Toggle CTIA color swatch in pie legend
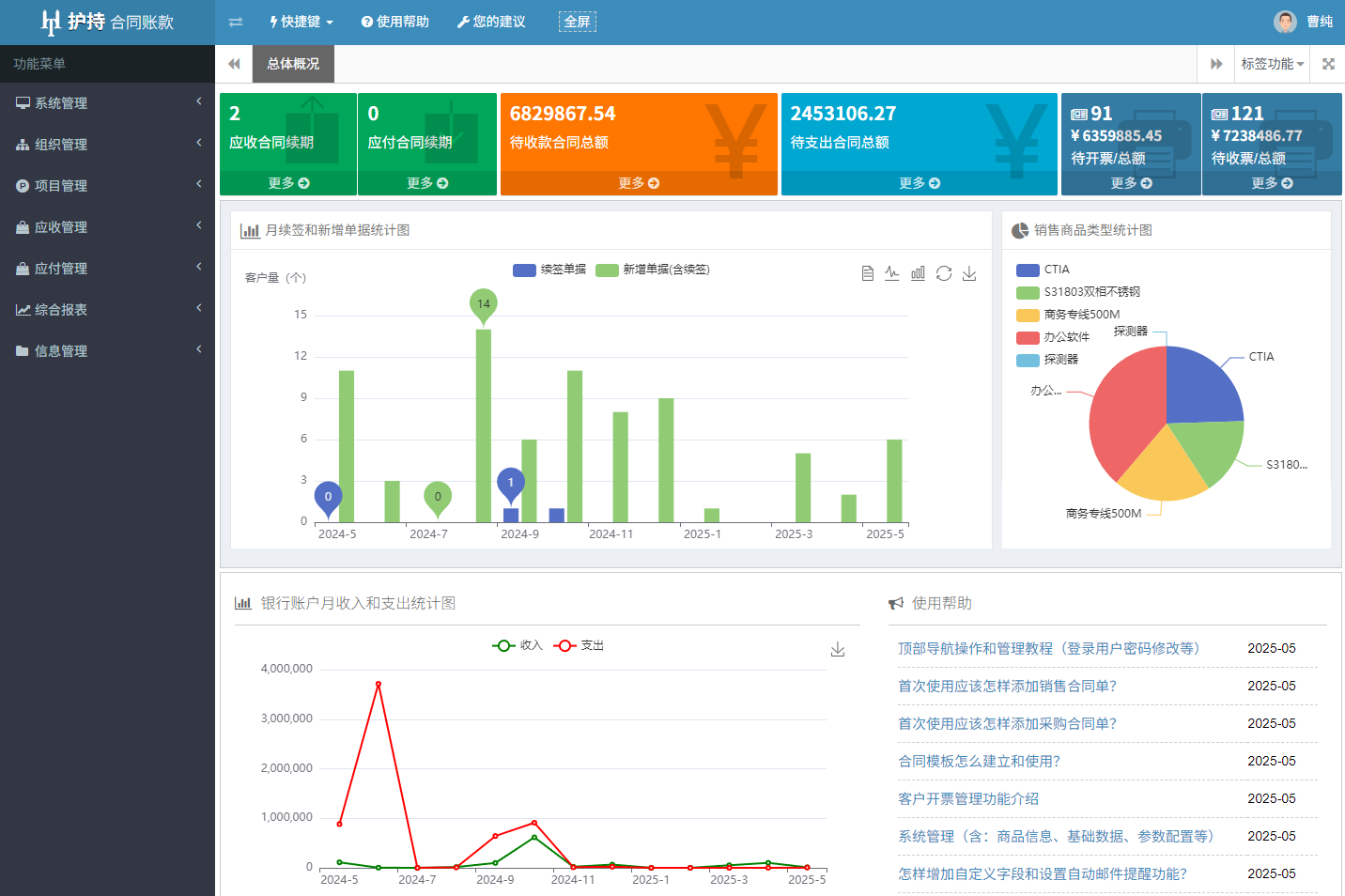Image resolution: width=1345 pixels, height=896 pixels. pos(1028,270)
